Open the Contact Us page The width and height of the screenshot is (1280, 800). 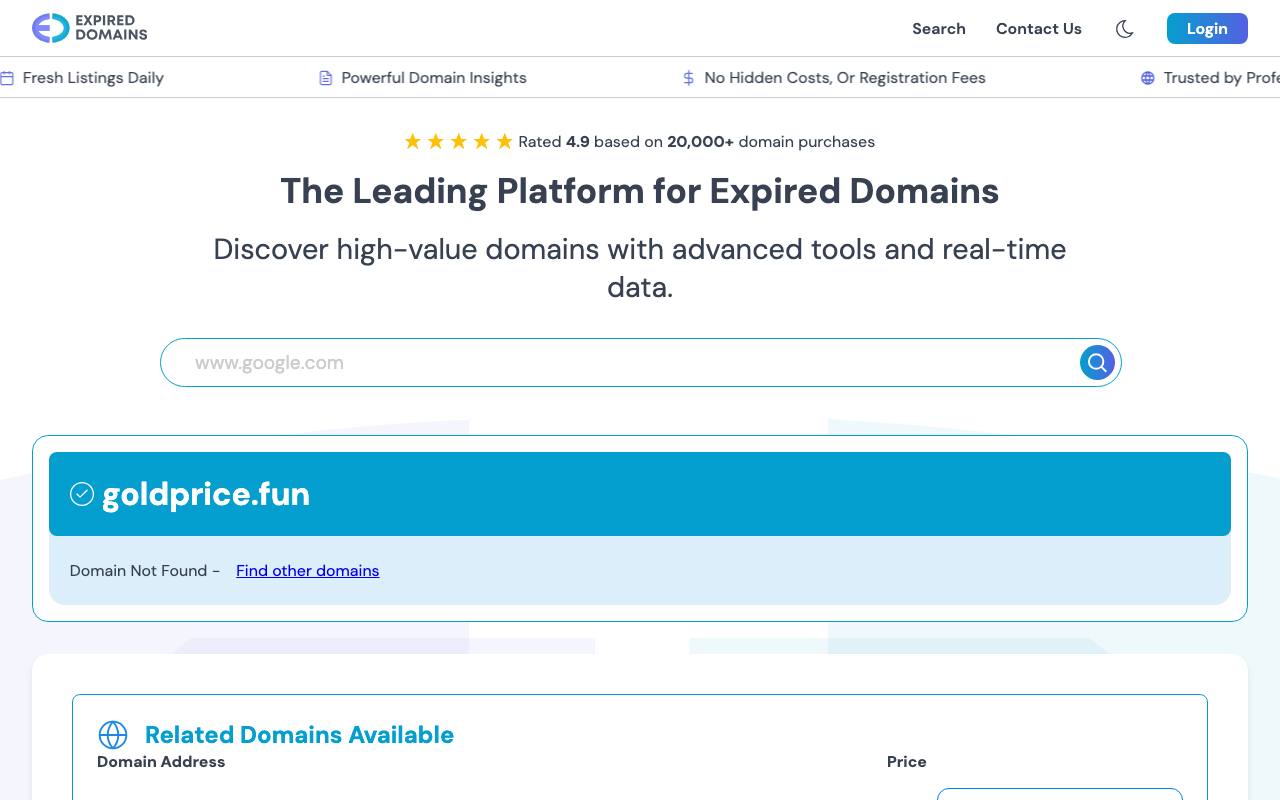point(1039,29)
